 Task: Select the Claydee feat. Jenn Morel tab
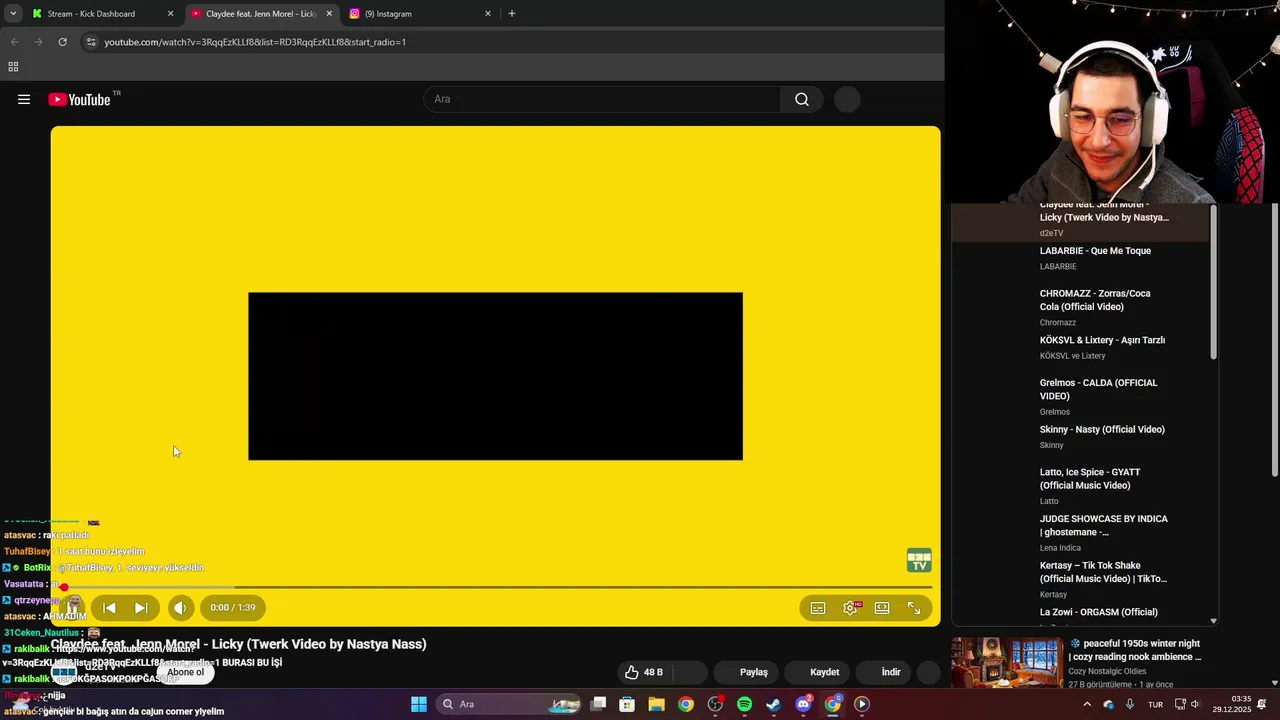click(x=260, y=14)
